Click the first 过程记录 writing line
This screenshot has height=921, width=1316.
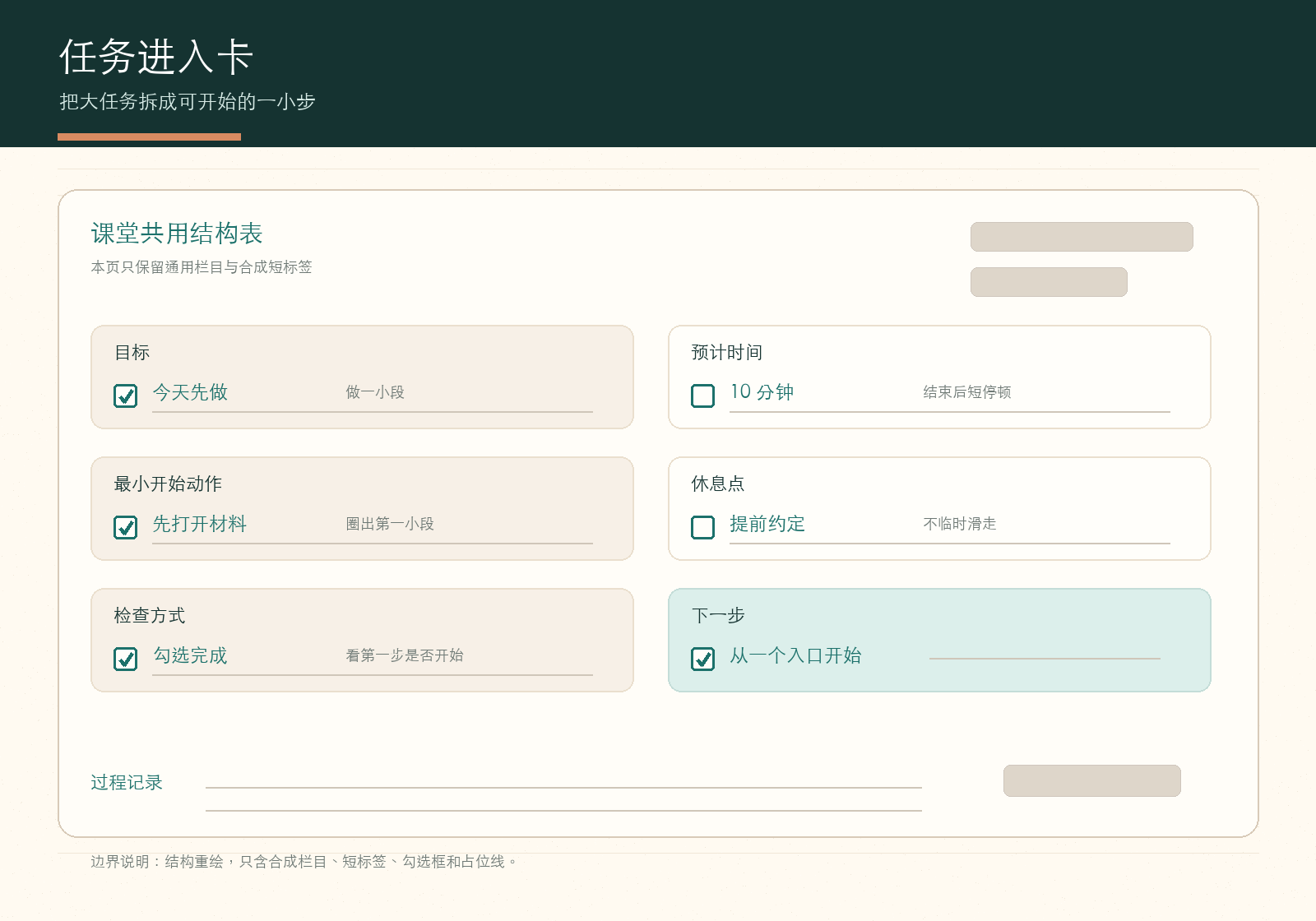[x=563, y=787]
